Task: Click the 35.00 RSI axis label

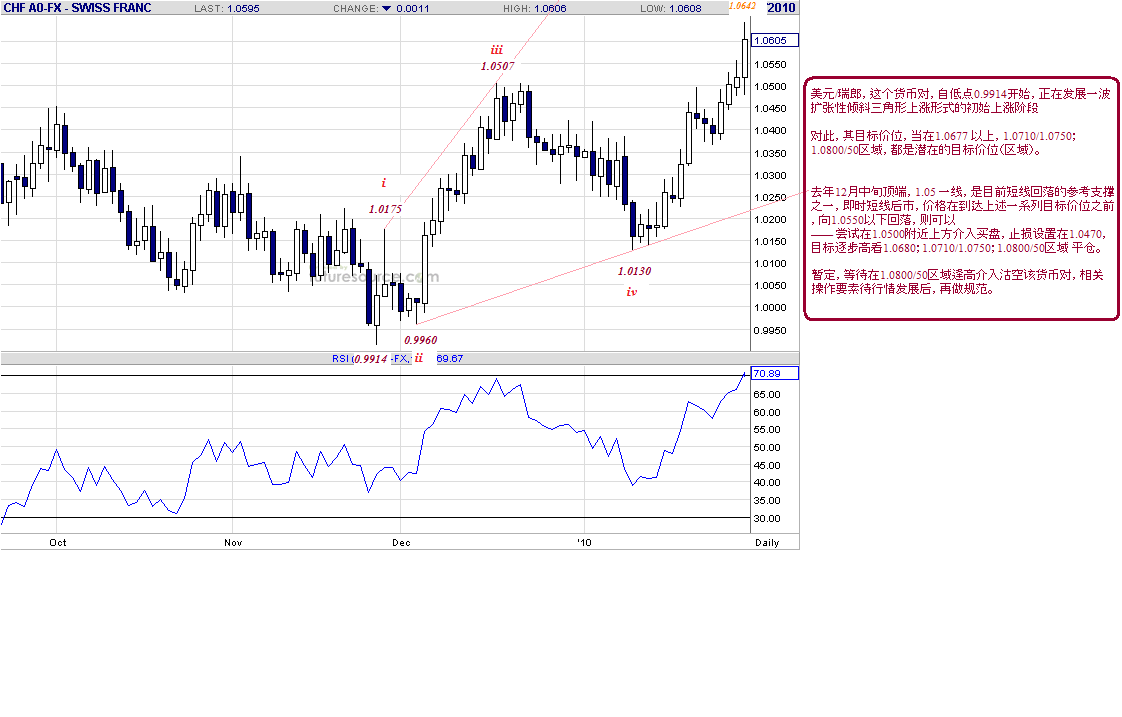Action: (x=766, y=501)
